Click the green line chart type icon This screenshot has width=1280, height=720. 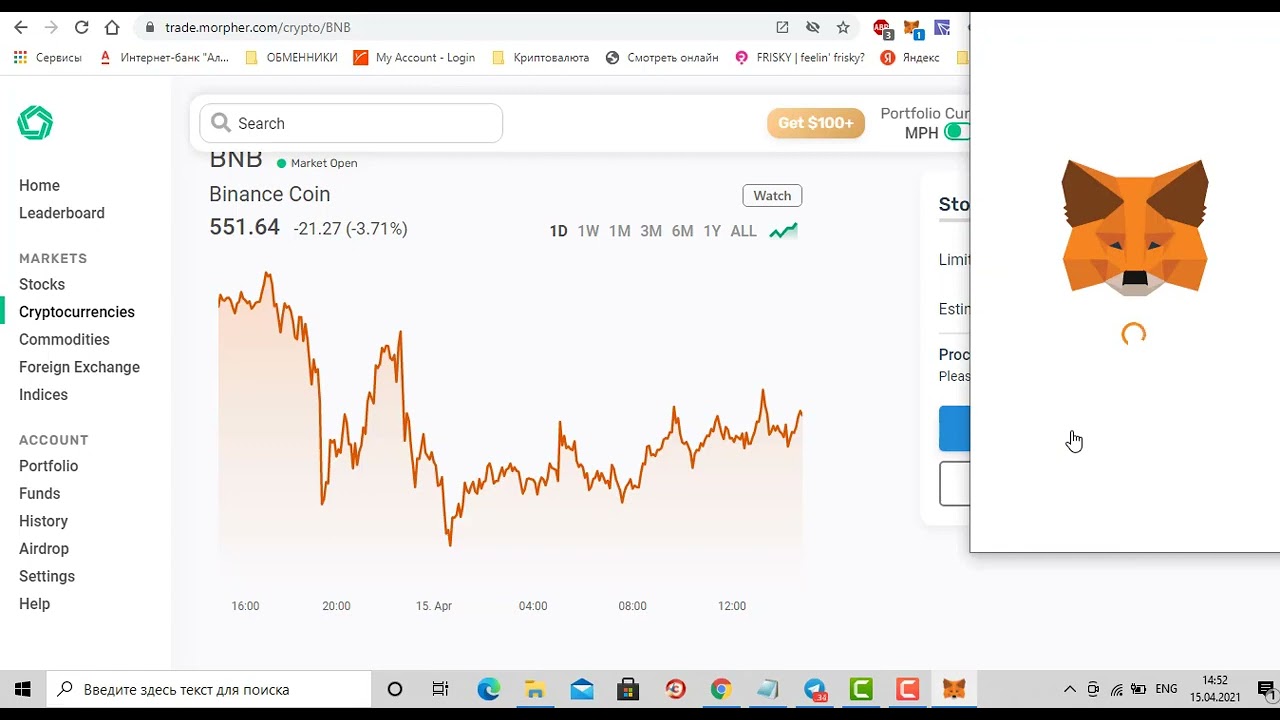pyautogui.click(x=783, y=231)
